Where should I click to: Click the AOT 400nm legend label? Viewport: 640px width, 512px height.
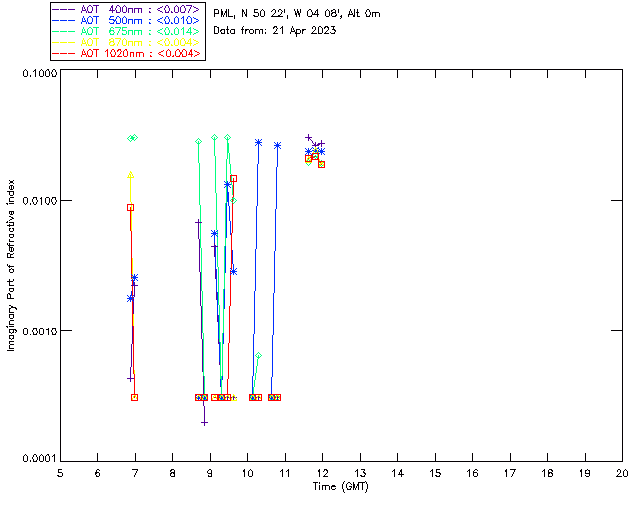coord(140,9)
